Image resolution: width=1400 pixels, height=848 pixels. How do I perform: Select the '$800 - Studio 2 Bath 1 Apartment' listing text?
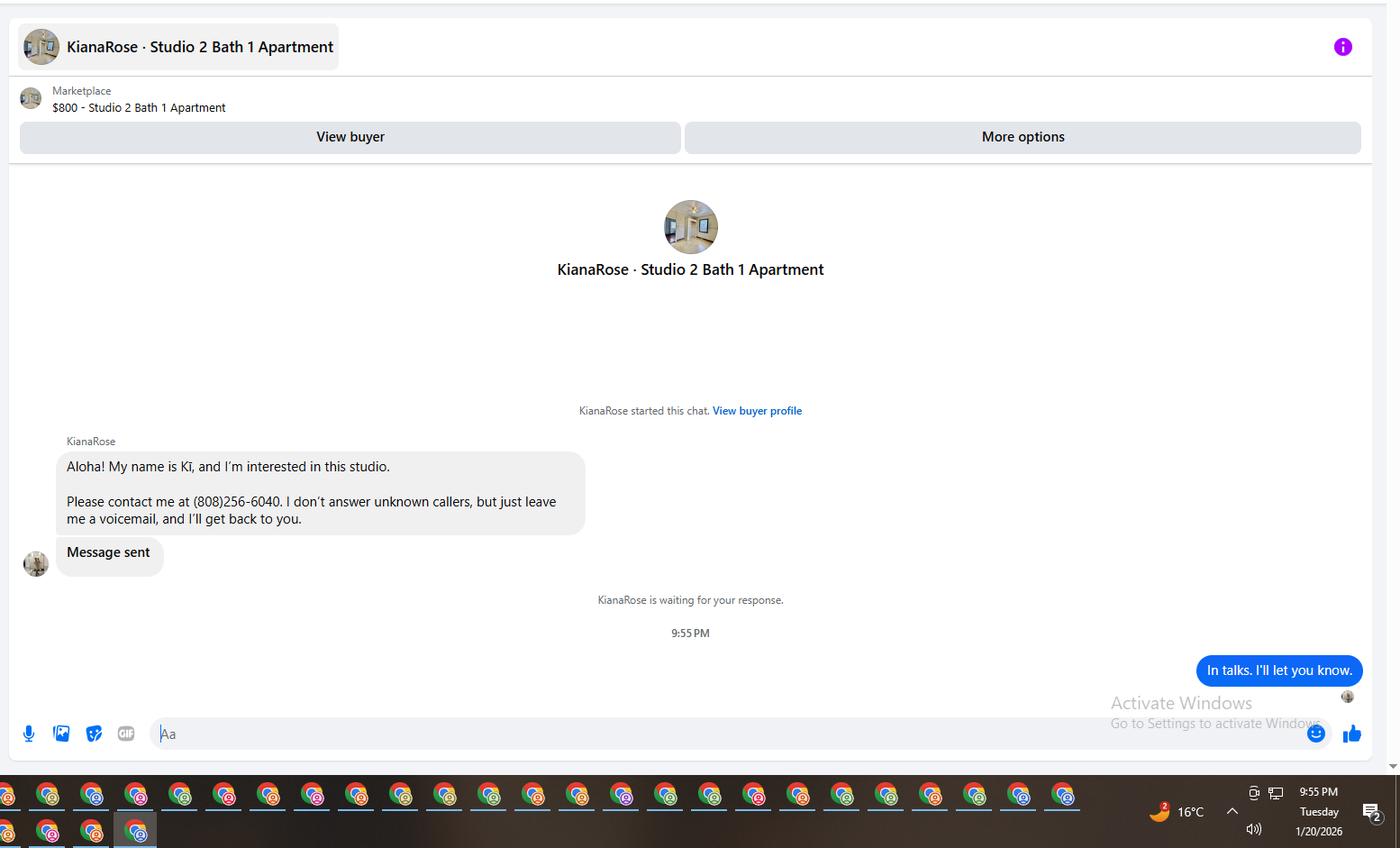click(x=139, y=107)
